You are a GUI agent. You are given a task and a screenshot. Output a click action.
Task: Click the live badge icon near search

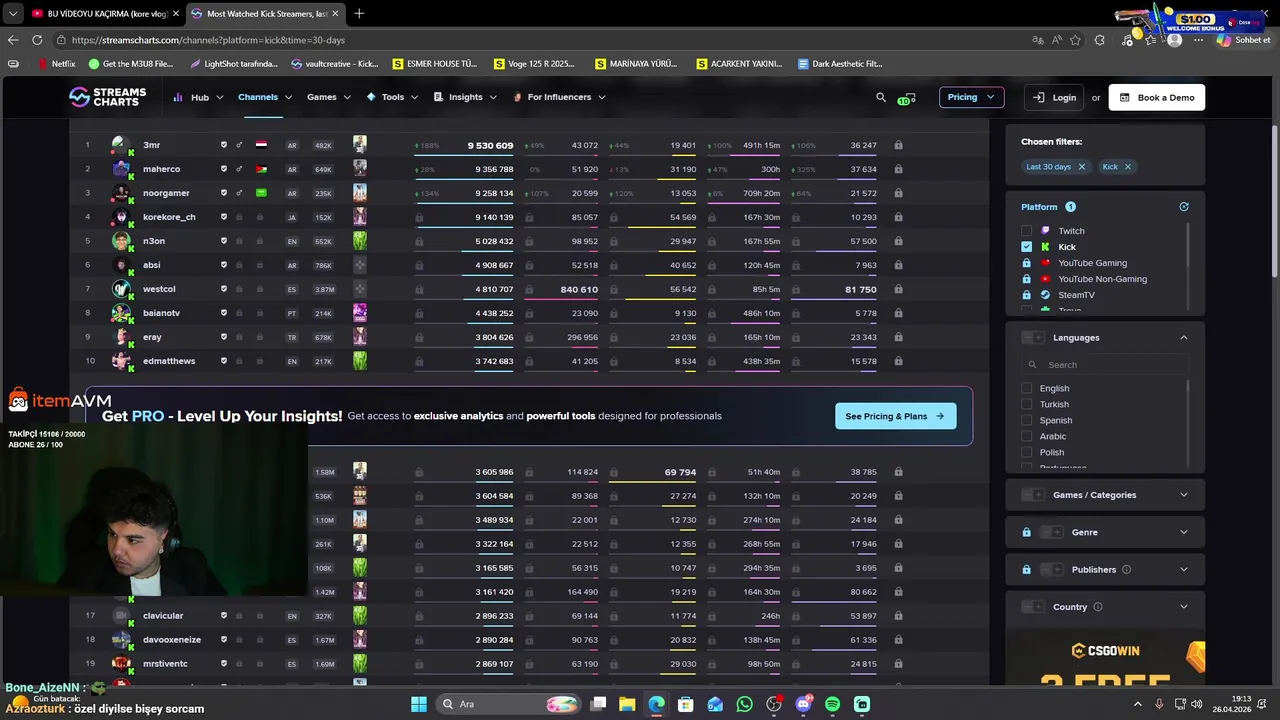(905, 98)
